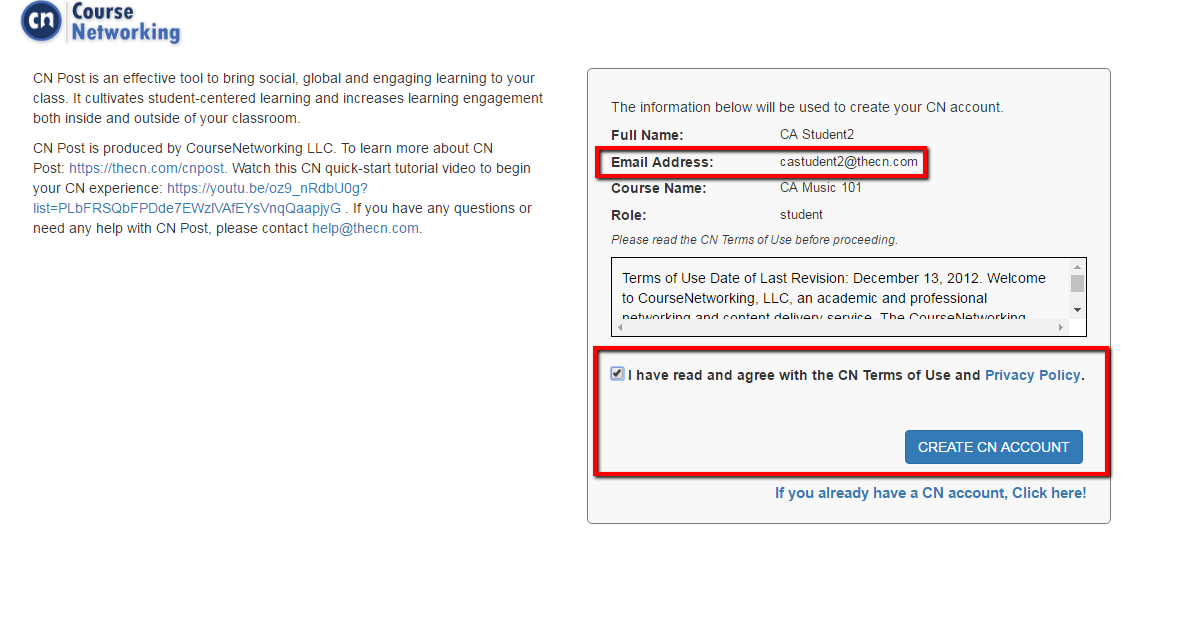1192x630 pixels.
Task: Click the 'Course Name:' label
Action: 658,188
